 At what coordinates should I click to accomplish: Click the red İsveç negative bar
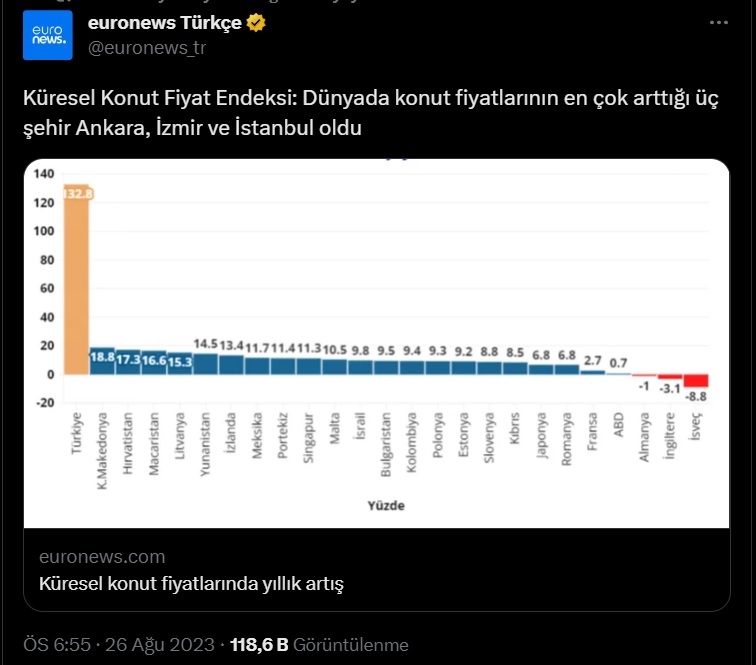click(x=696, y=380)
